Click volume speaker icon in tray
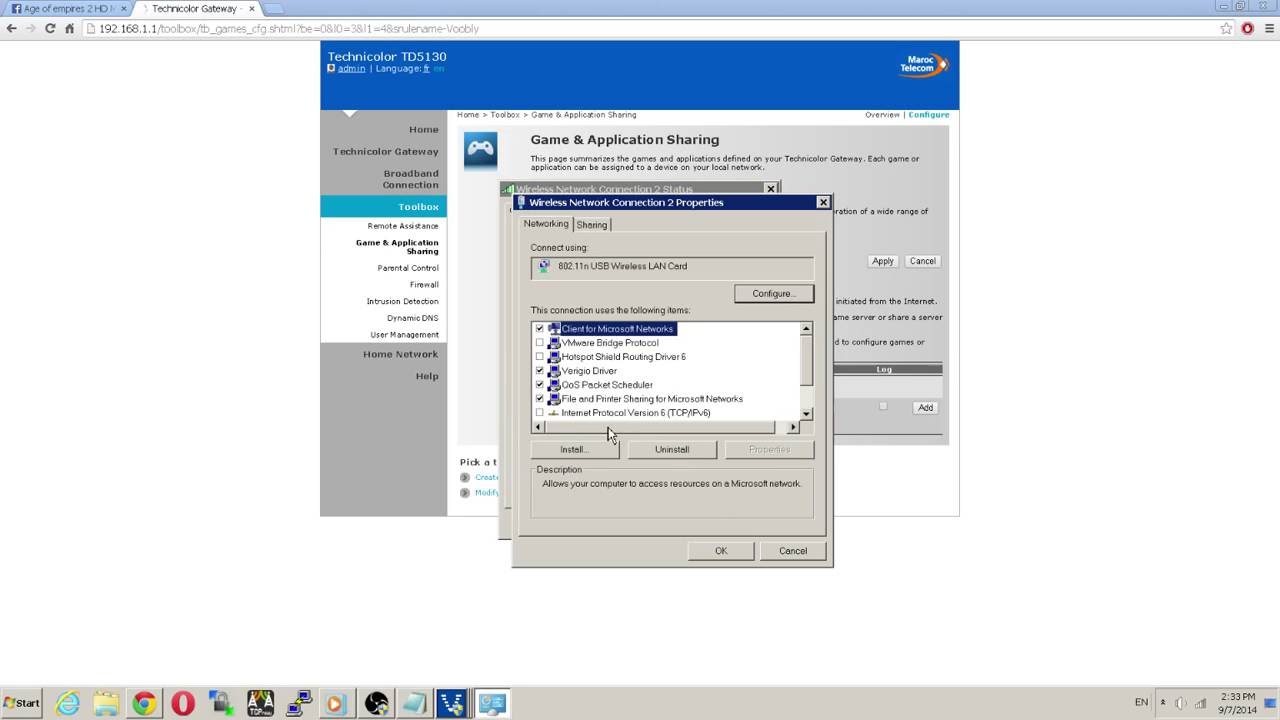 [1181, 703]
